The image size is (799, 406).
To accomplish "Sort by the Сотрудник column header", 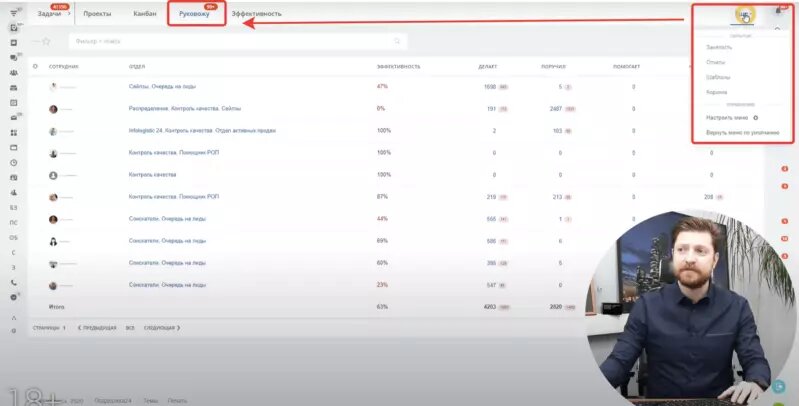I will click(x=64, y=67).
